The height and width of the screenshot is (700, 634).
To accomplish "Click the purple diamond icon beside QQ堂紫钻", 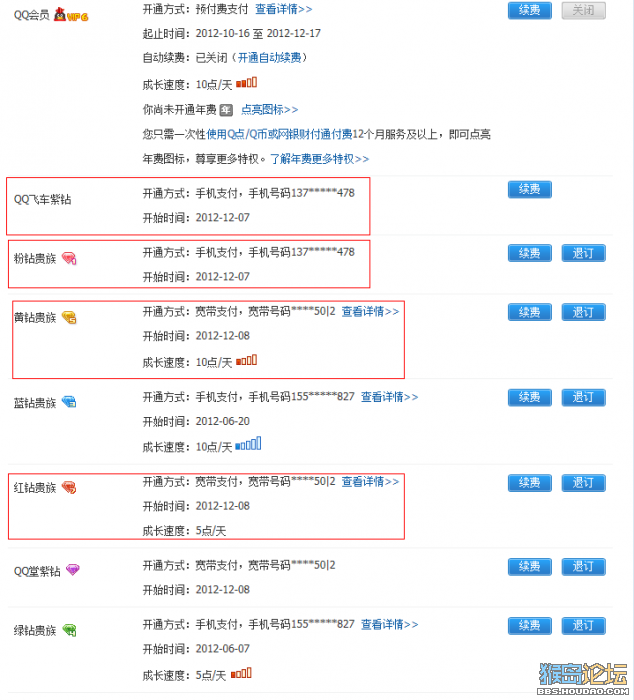I will [73, 570].
